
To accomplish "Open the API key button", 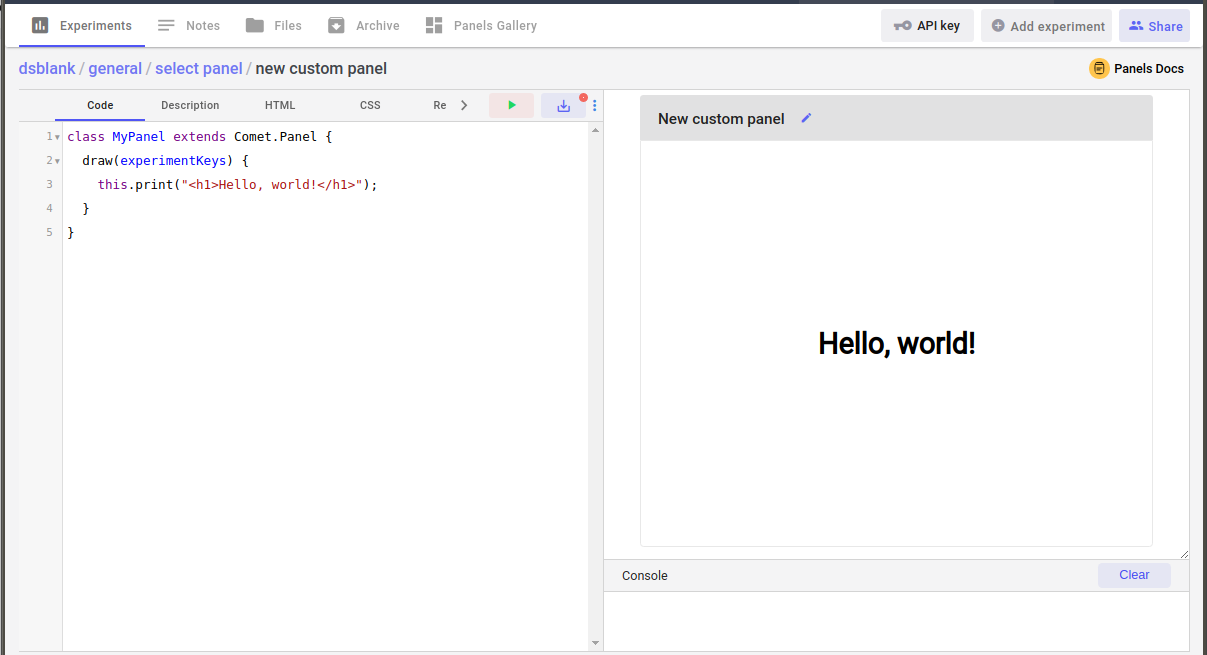I will tap(927, 26).
